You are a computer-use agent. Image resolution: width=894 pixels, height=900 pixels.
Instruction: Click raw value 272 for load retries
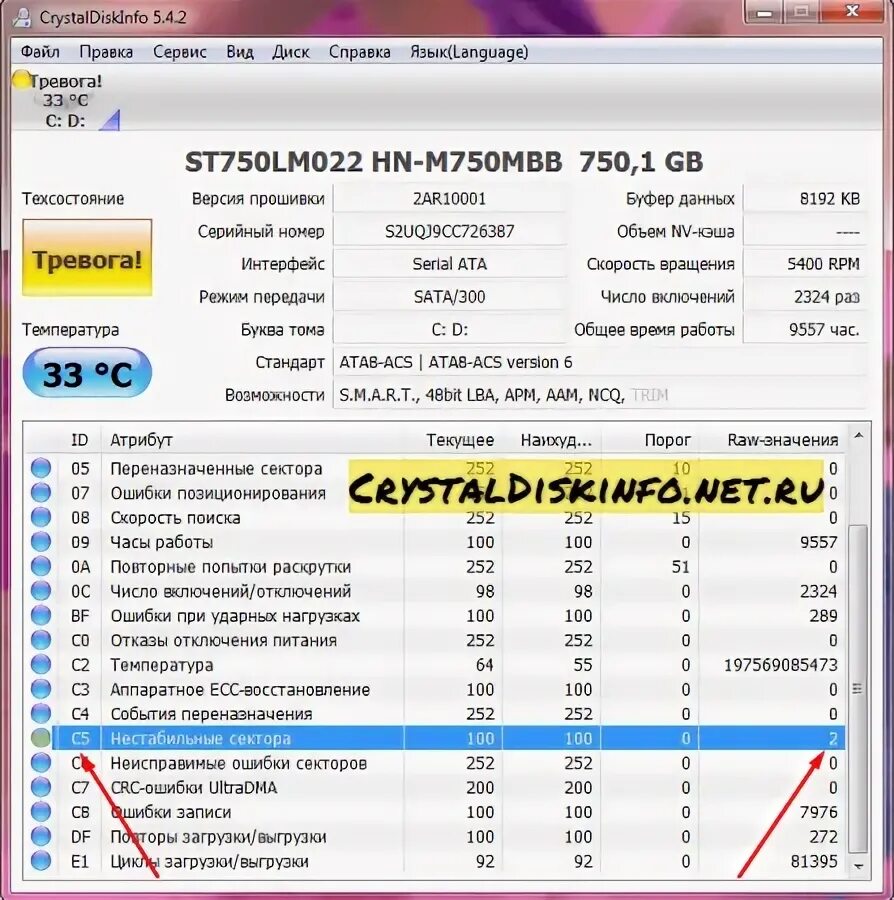pos(823,836)
